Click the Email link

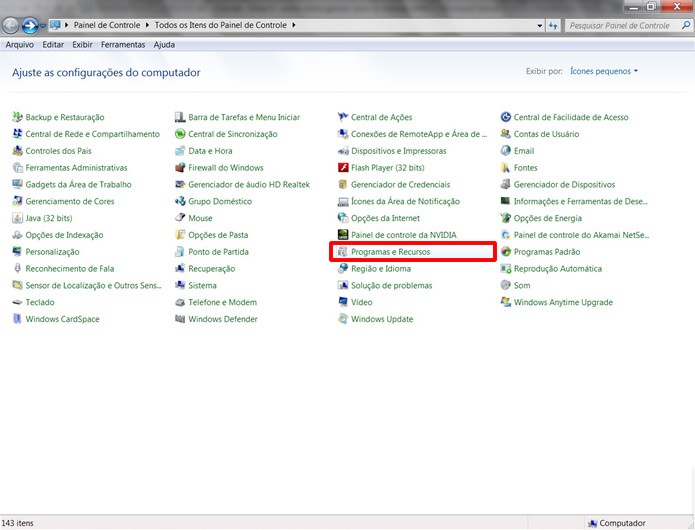[x=523, y=151]
